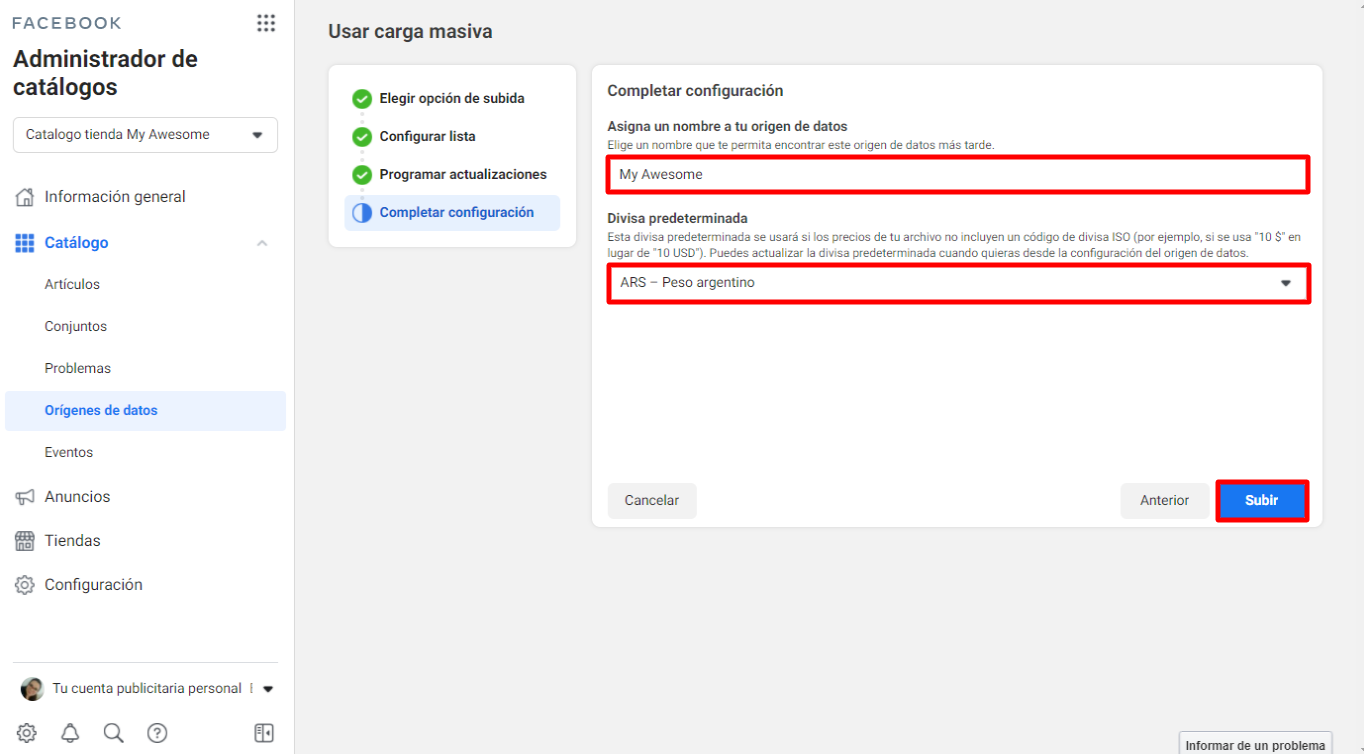Open the Artículos submenu item

coord(72,285)
